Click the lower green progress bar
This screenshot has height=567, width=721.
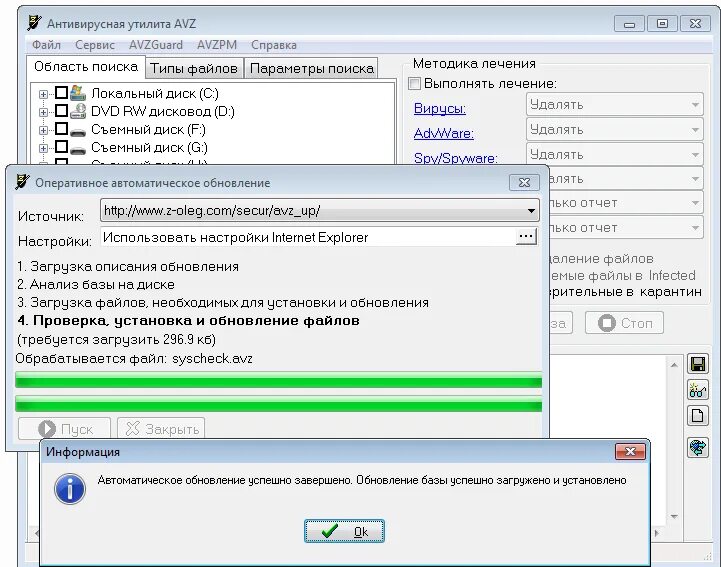pos(279,404)
